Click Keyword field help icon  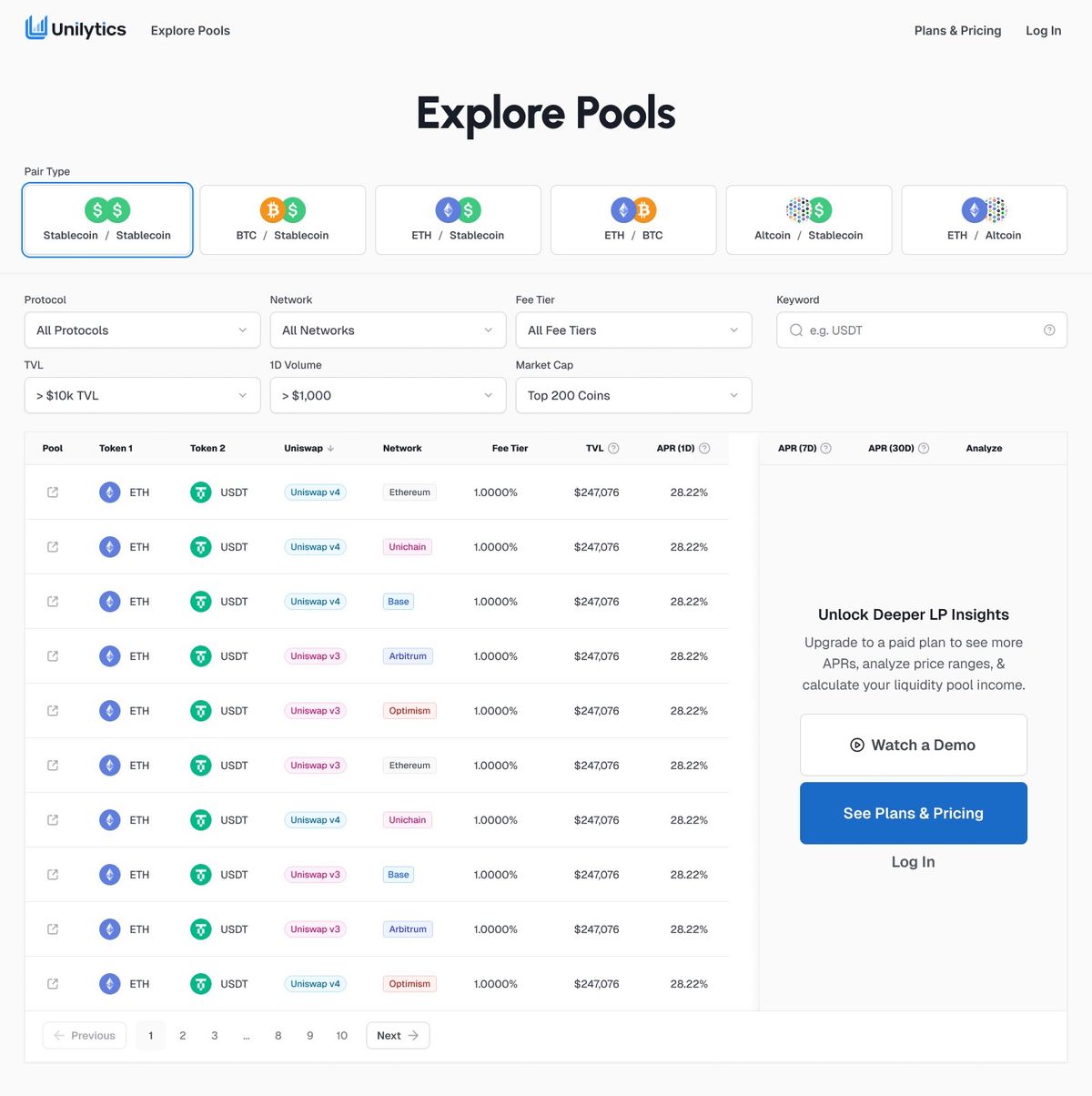[1049, 330]
